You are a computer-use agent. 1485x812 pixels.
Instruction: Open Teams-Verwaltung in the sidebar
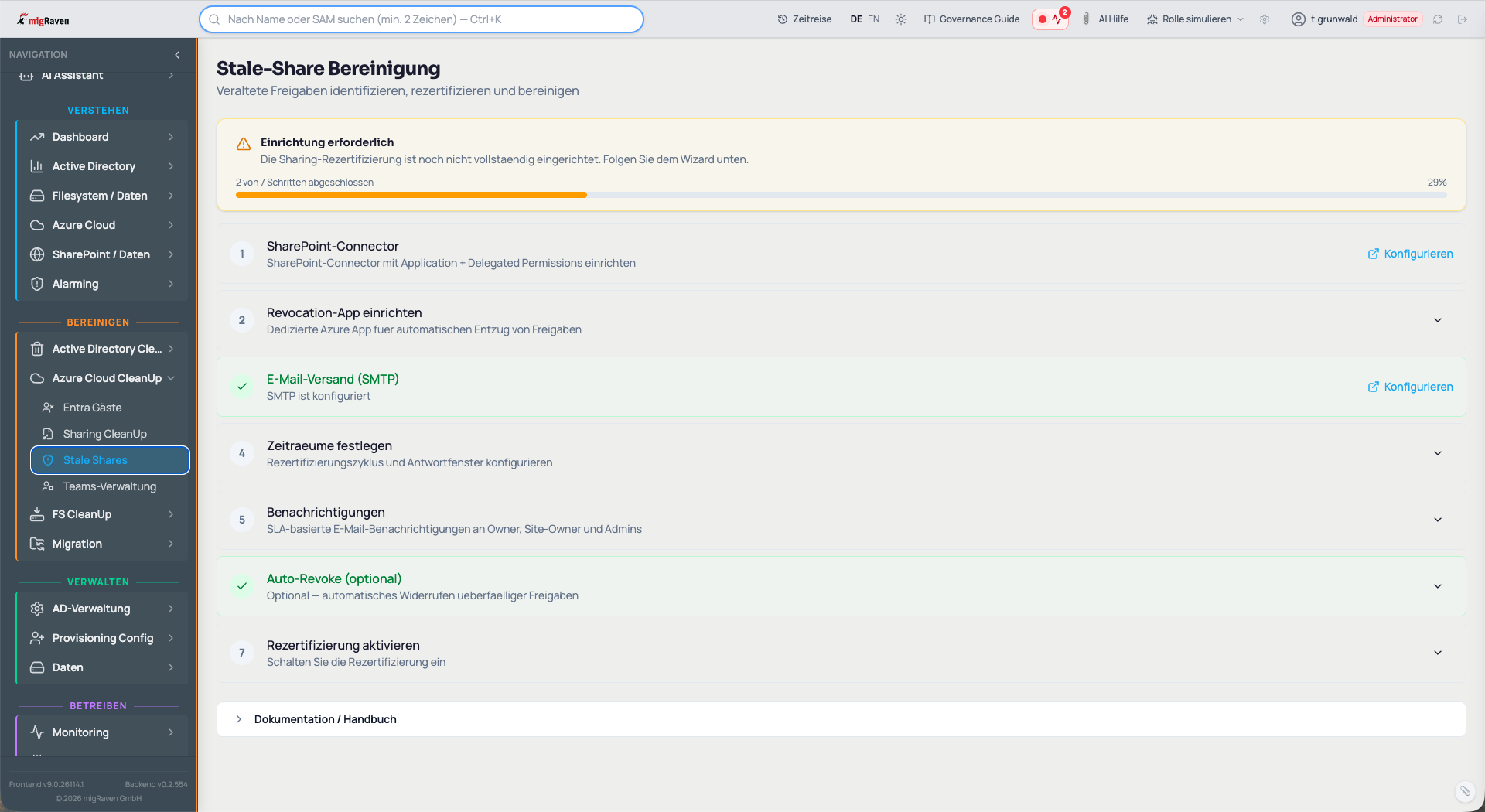point(109,486)
